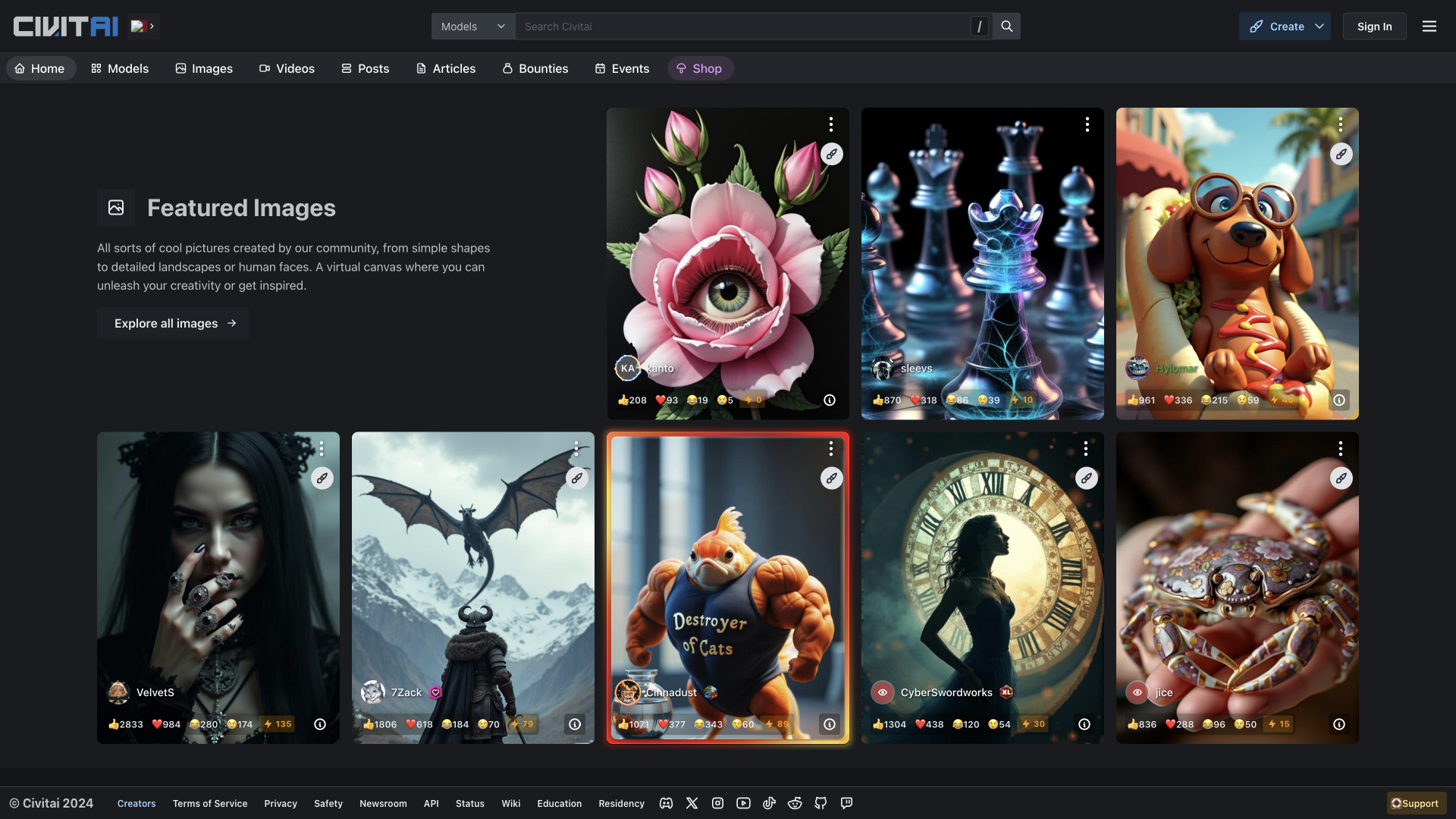Show info for jice crab image

pyautogui.click(x=1339, y=724)
